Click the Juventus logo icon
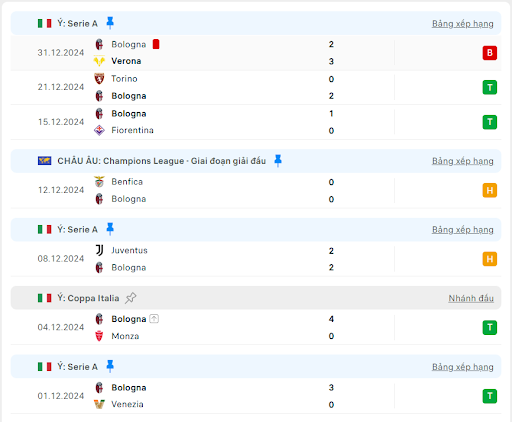512x422 pixels. (x=99, y=250)
